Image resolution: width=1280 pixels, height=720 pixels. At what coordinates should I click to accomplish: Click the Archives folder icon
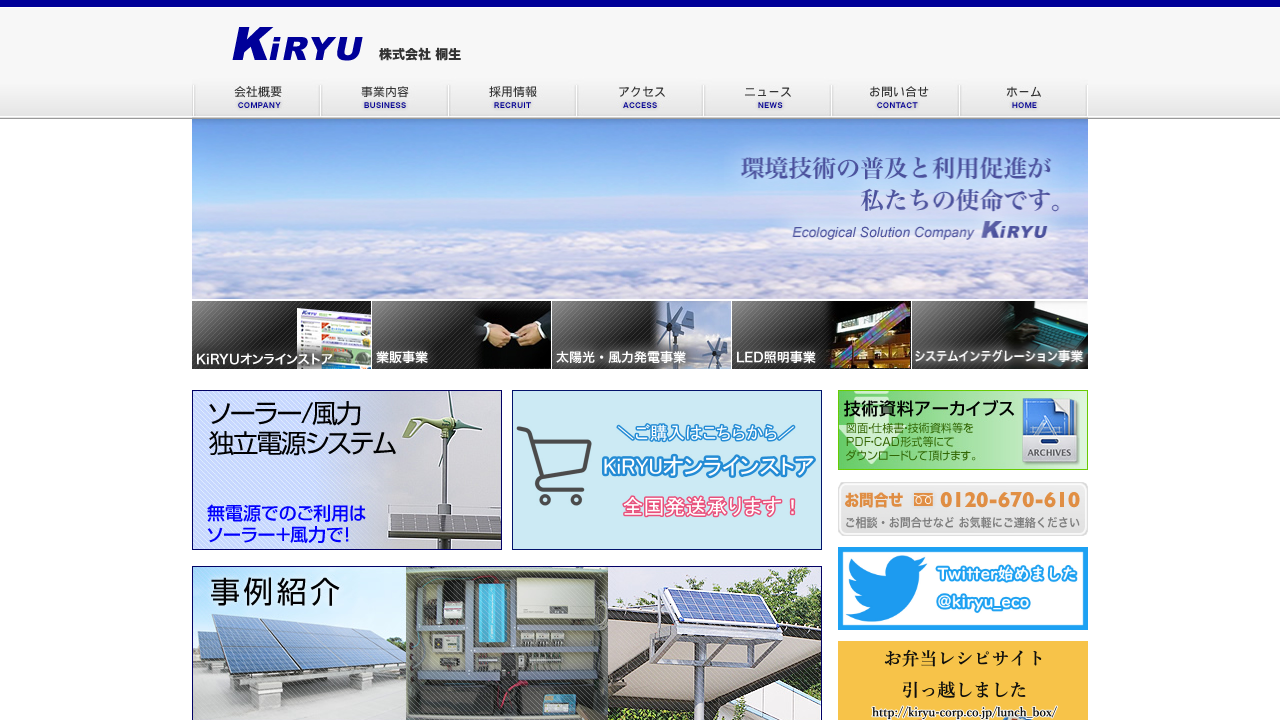1049,431
